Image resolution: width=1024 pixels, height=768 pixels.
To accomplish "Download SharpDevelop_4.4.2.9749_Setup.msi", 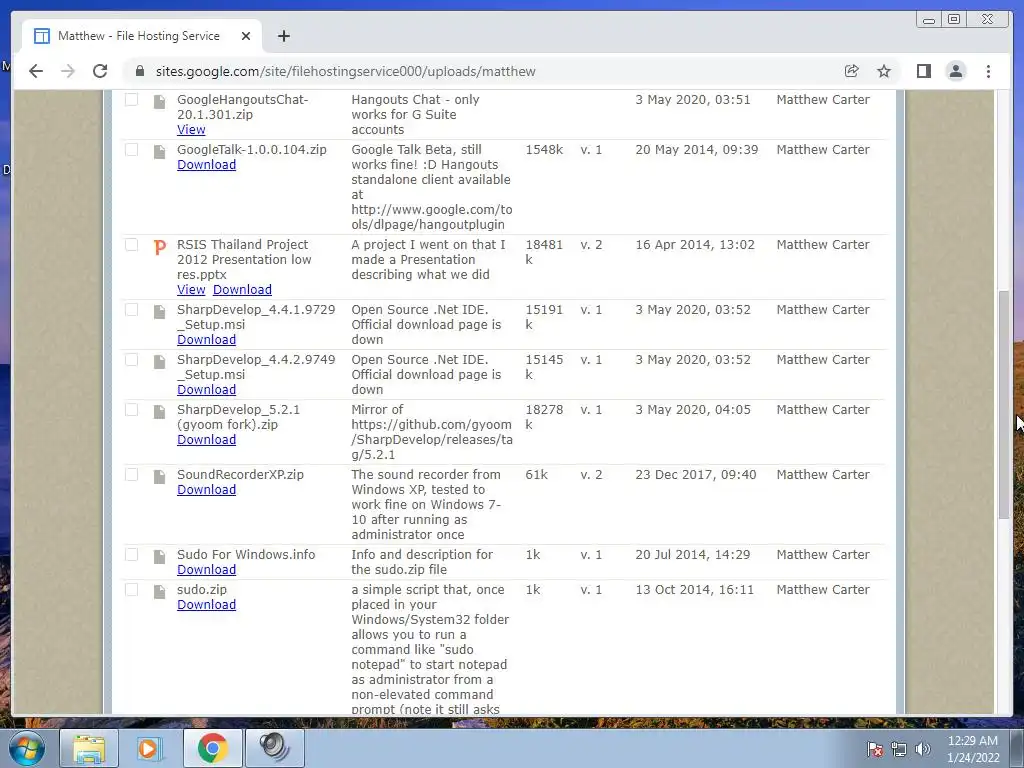I will [x=206, y=389].
